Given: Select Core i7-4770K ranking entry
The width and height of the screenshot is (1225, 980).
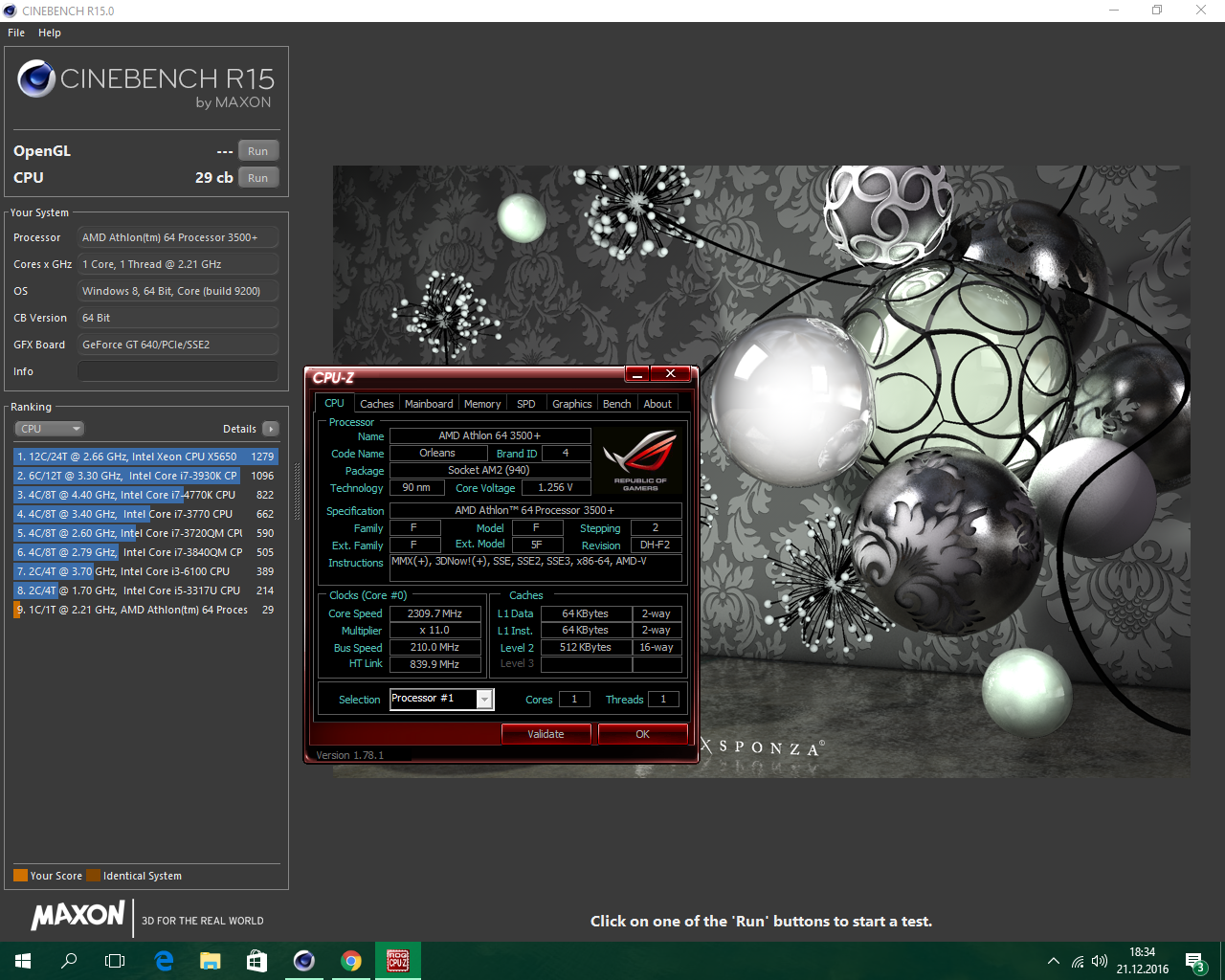Looking at the screenshot, I should pos(145,495).
